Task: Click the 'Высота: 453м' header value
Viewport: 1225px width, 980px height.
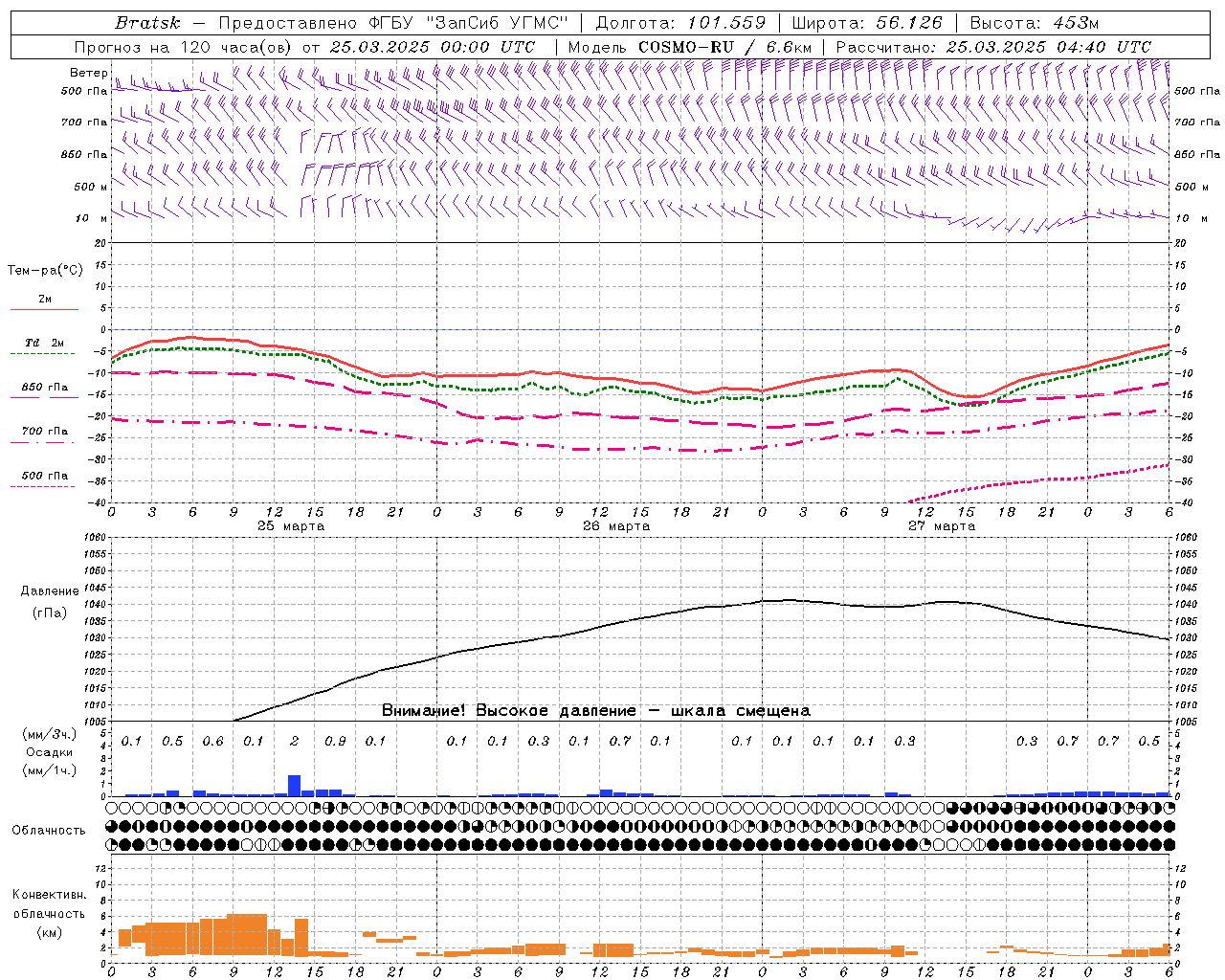Action: coord(1034,23)
